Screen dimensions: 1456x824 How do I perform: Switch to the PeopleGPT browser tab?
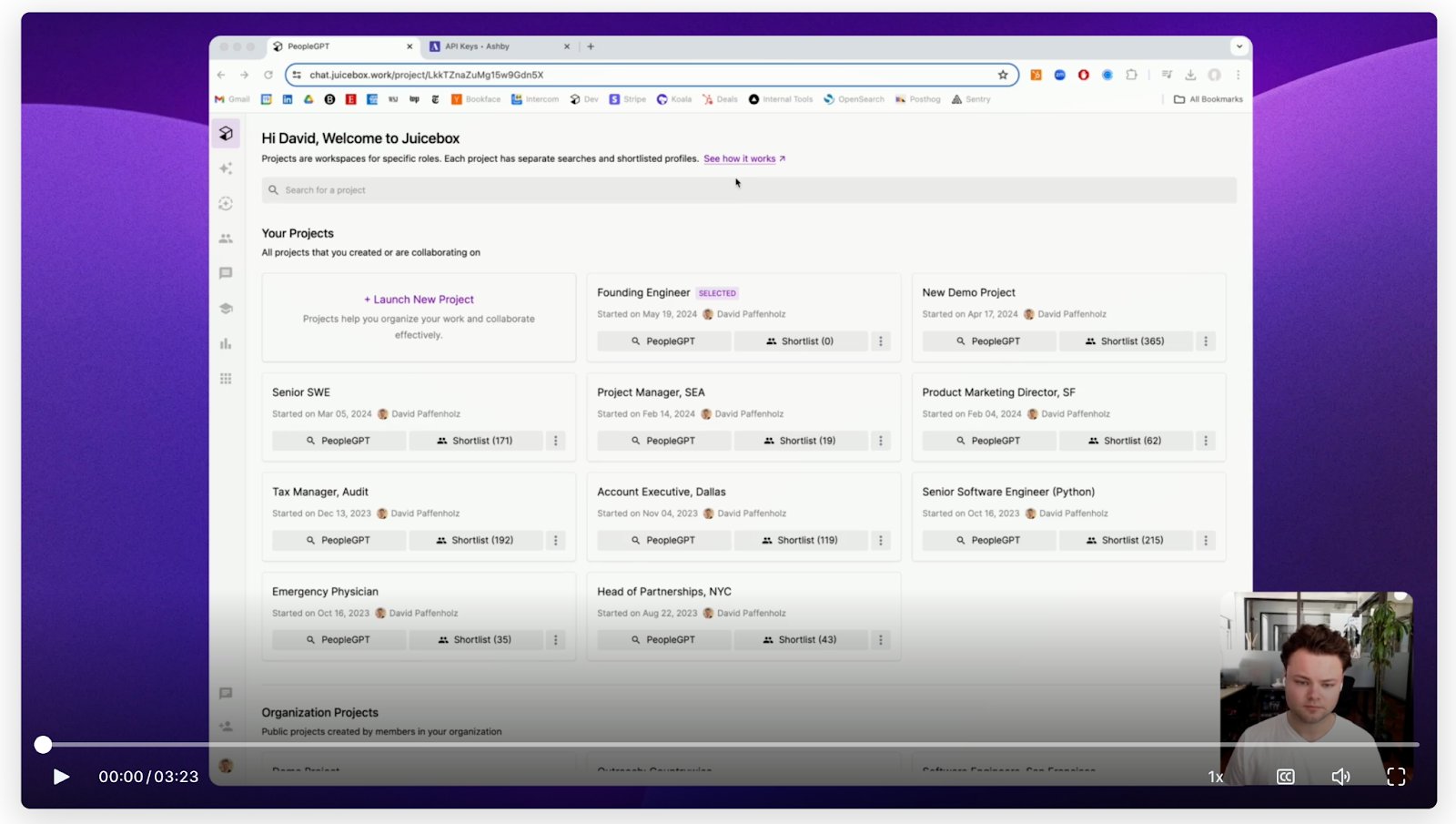coord(341,46)
